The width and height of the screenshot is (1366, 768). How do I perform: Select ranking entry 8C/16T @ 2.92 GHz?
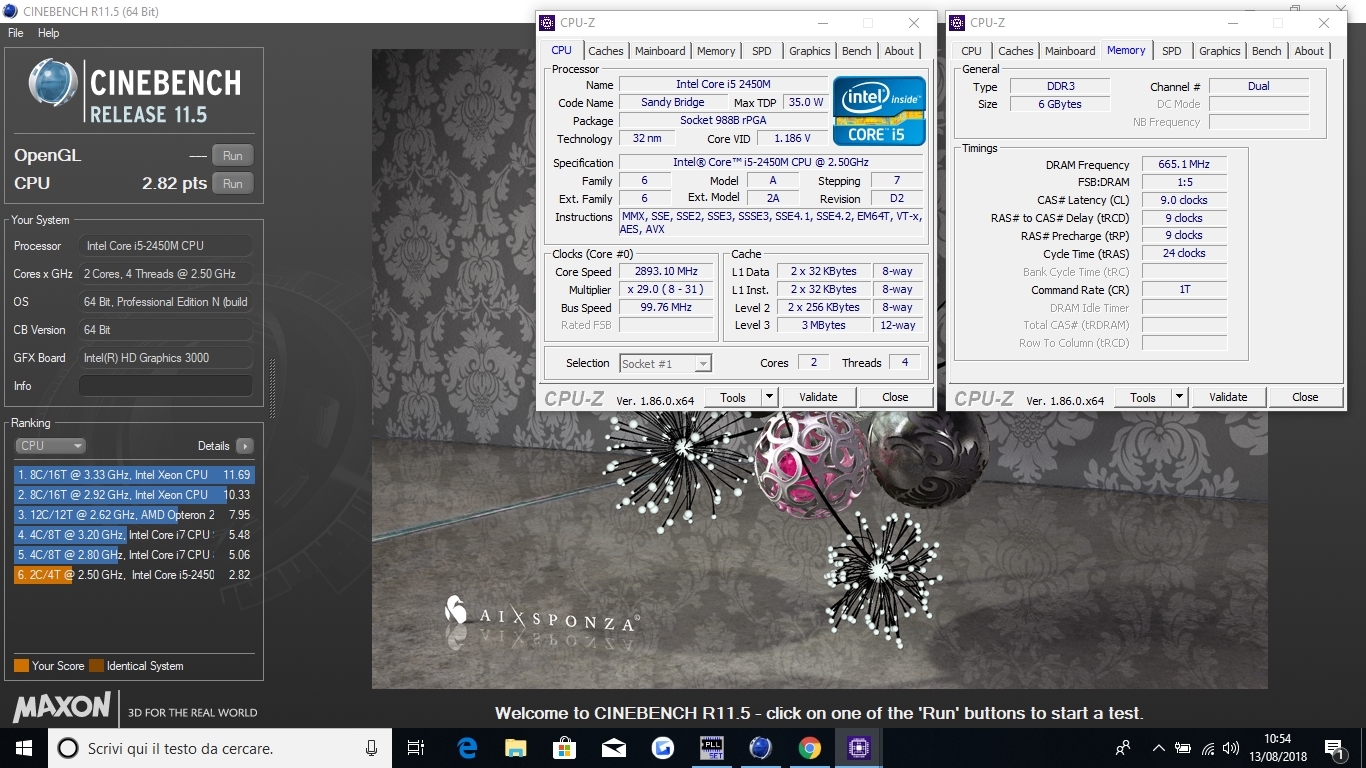pyautogui.click(x=134, y=495)
